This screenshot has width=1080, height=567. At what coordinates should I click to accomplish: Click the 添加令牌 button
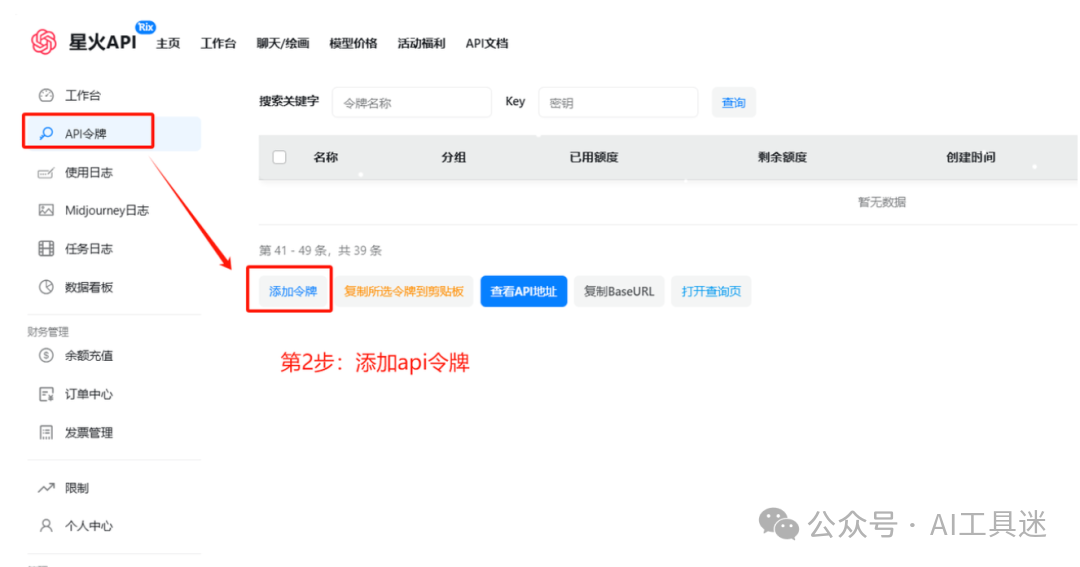coord(293,291)
